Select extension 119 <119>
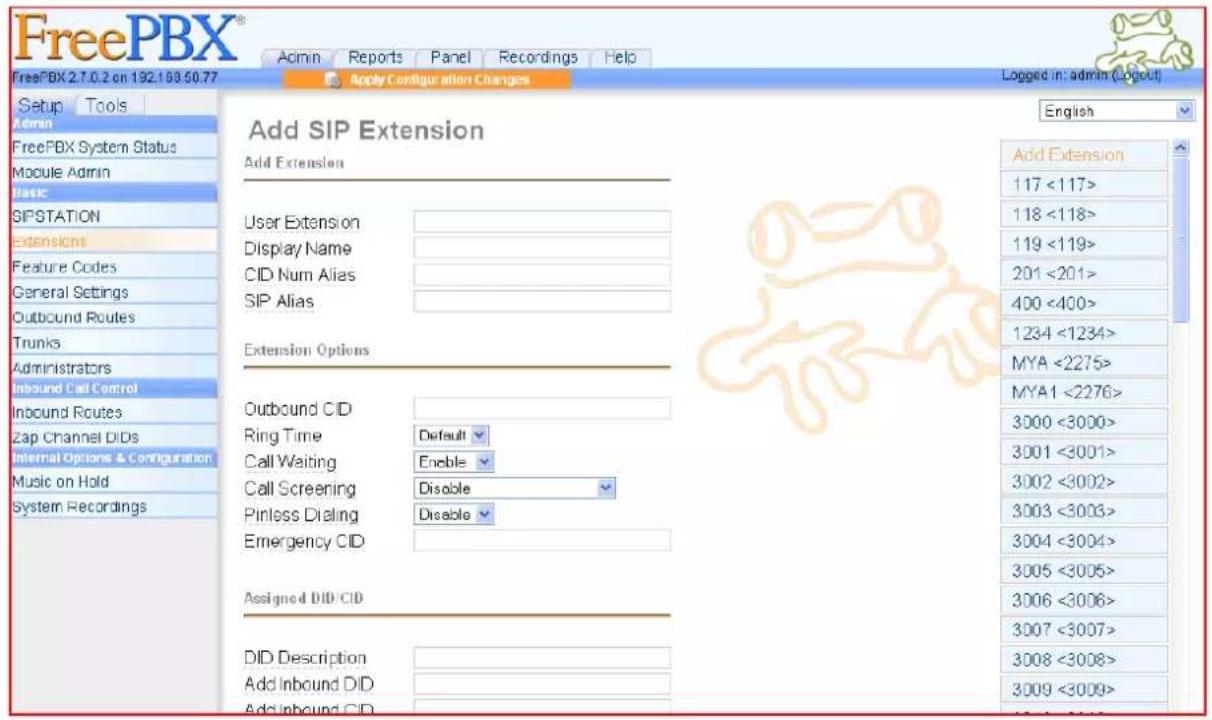This screenshot has height=720, width=1212. (1083, 244)
